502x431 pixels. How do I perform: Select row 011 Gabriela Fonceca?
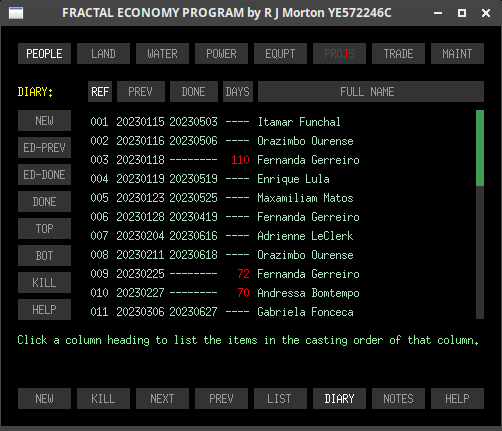222,312
